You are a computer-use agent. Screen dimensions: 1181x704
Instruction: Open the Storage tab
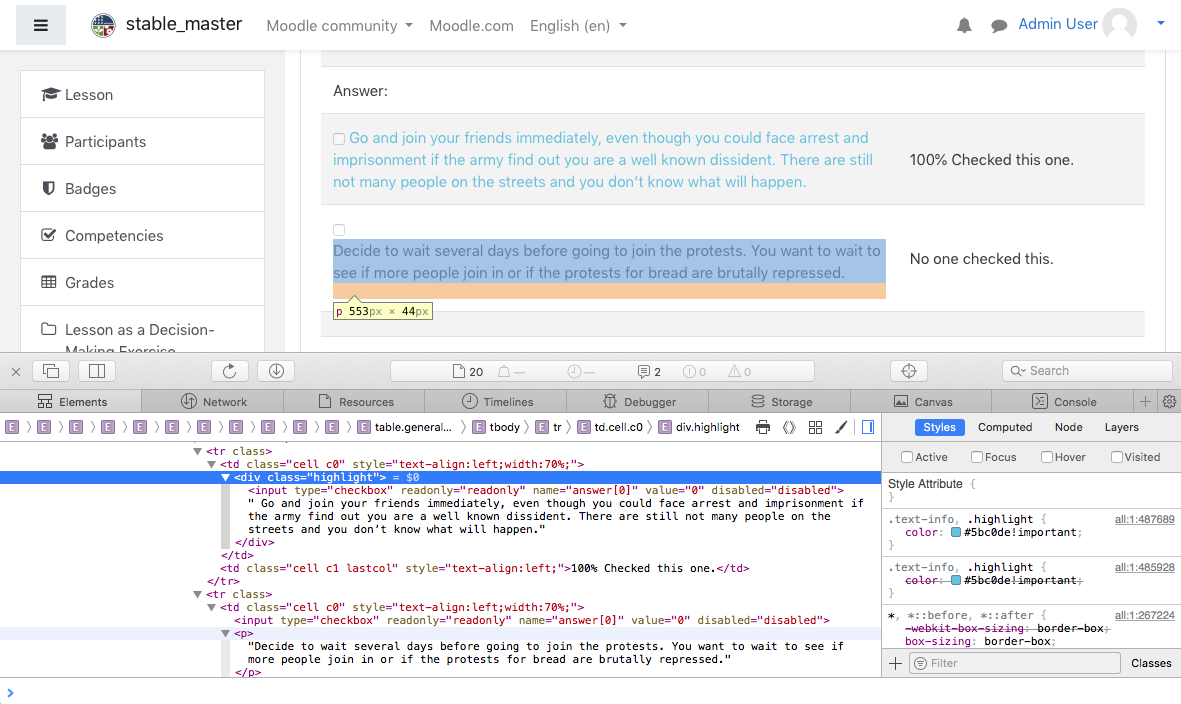click(x=780, y=401)
